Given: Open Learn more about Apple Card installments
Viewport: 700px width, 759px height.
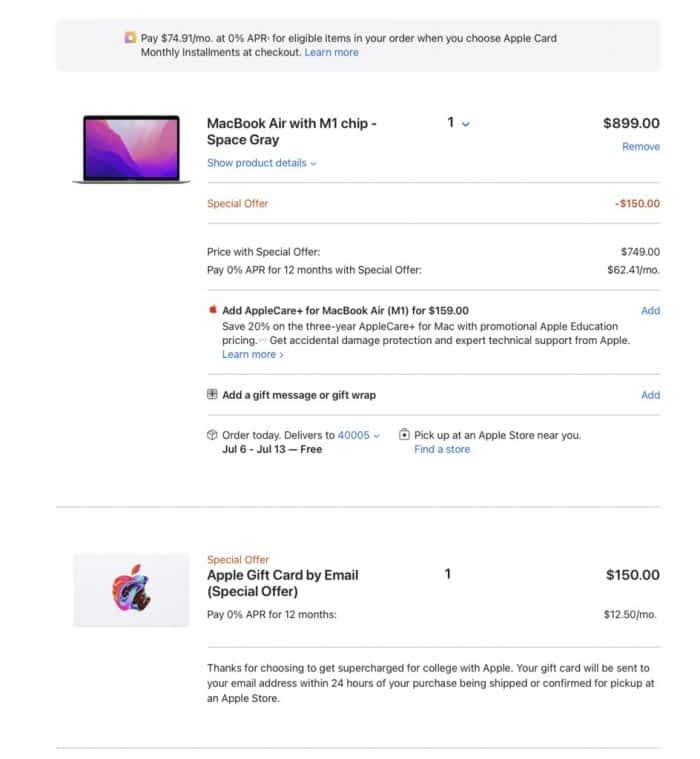Looking at the screenshot, I should click(332, 52).
